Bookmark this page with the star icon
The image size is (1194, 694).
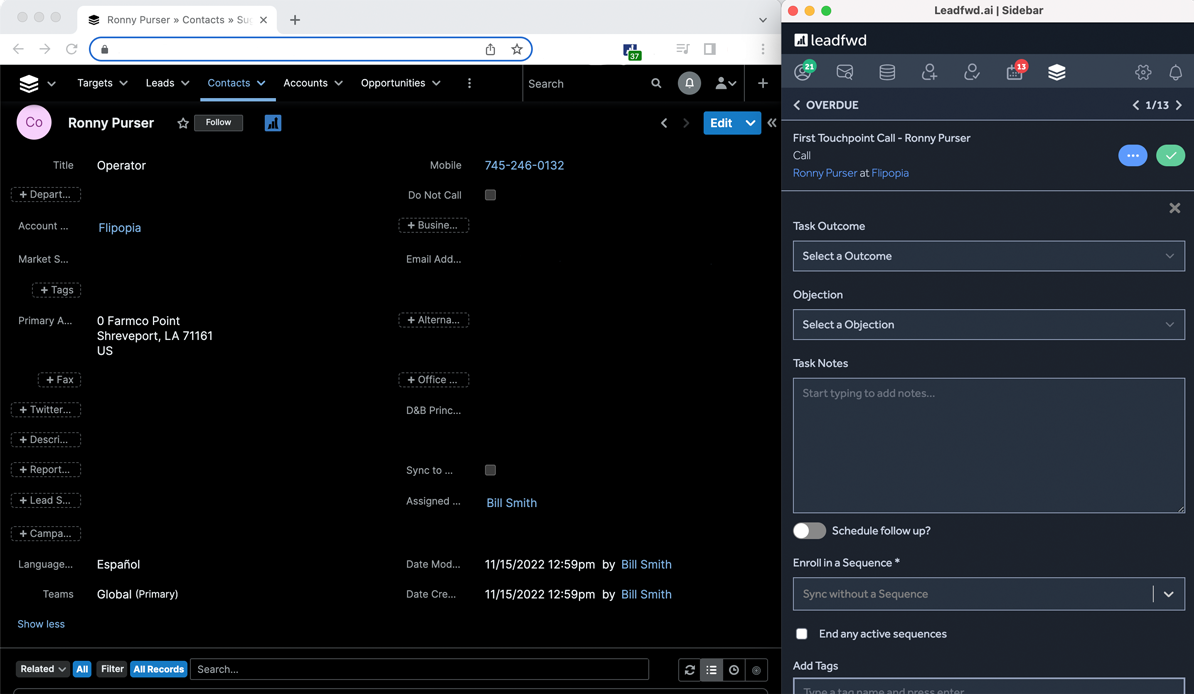[x=517, y=49]
